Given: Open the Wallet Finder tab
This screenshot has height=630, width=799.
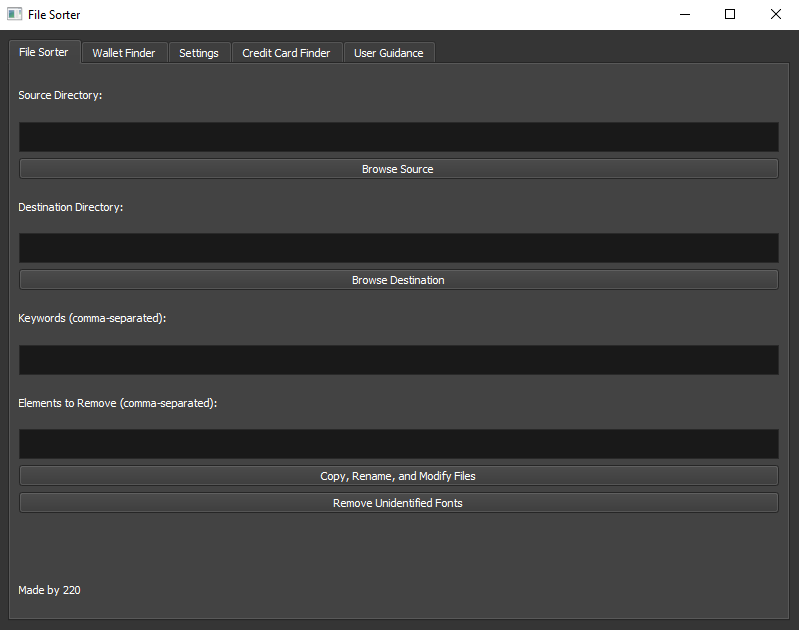Looking at the screenshot, I should pyautogui.click(x=124, y=53).
